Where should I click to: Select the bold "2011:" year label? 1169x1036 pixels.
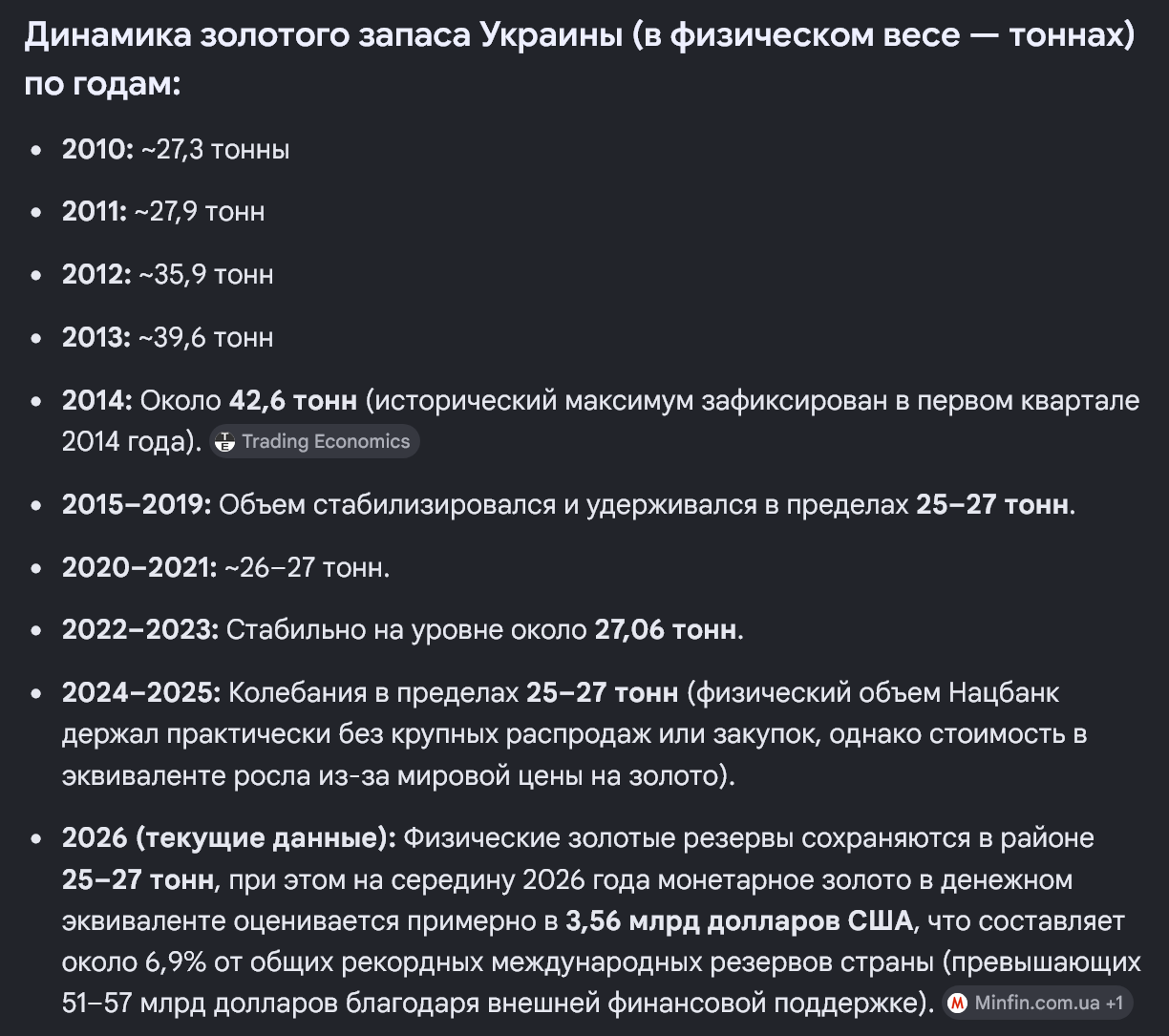coord(95,212)
